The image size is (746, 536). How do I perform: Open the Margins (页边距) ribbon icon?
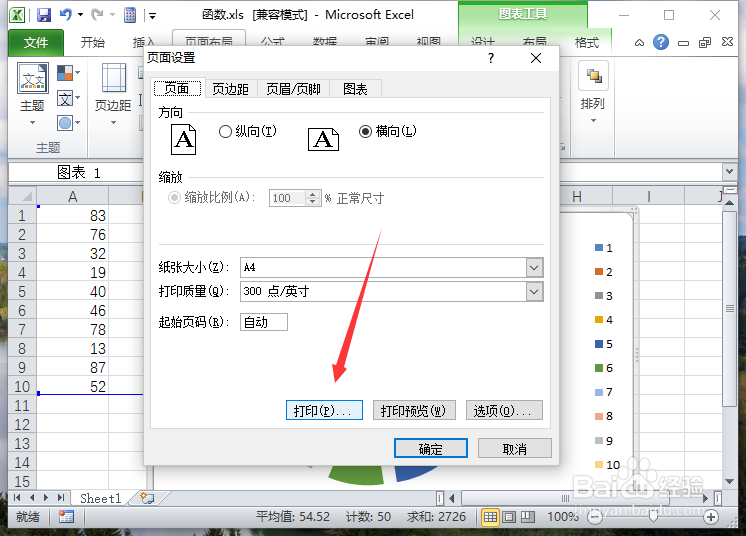click(x=114, y=78)
